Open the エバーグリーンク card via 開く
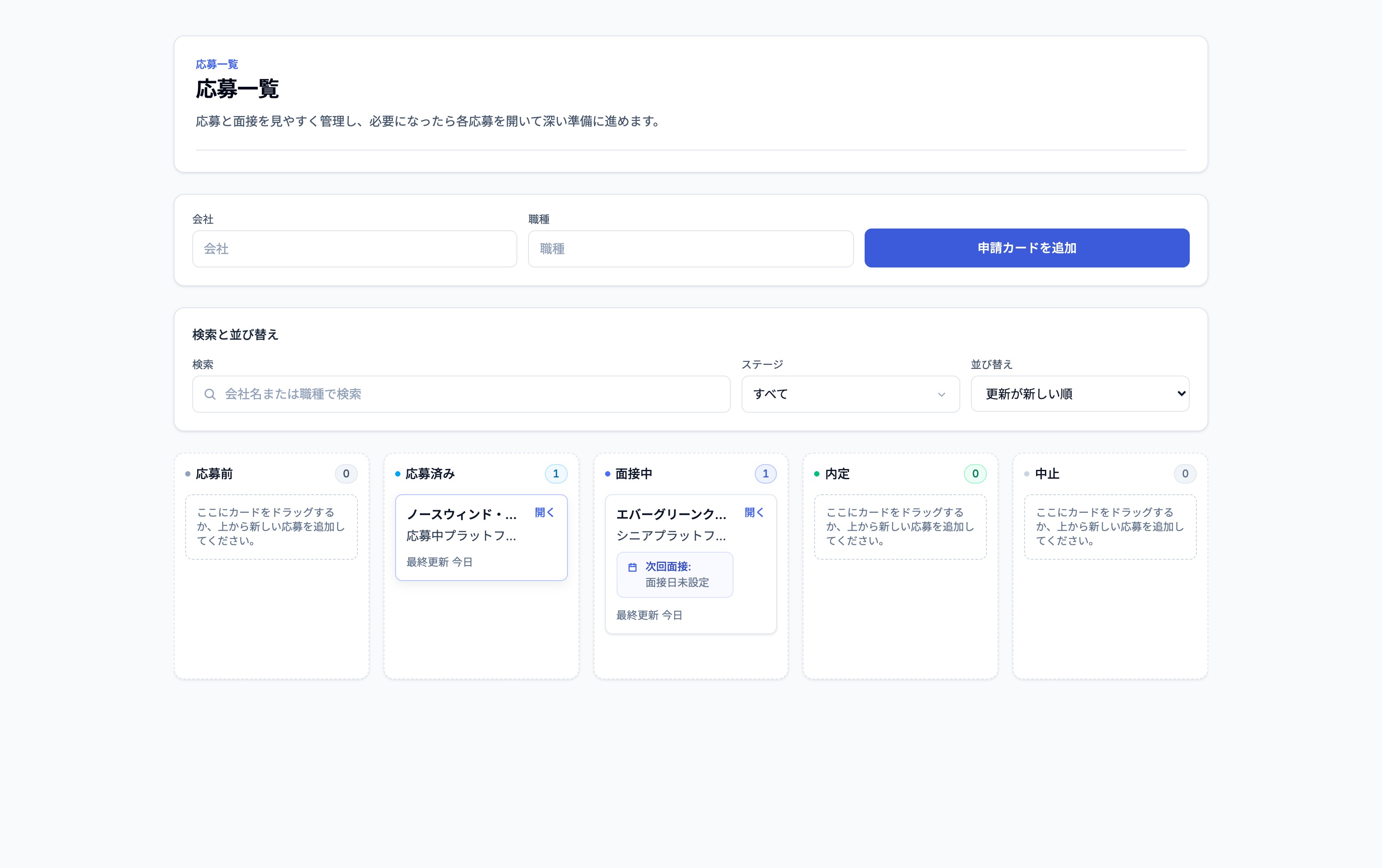1382x868 pixels. [754, 512]
